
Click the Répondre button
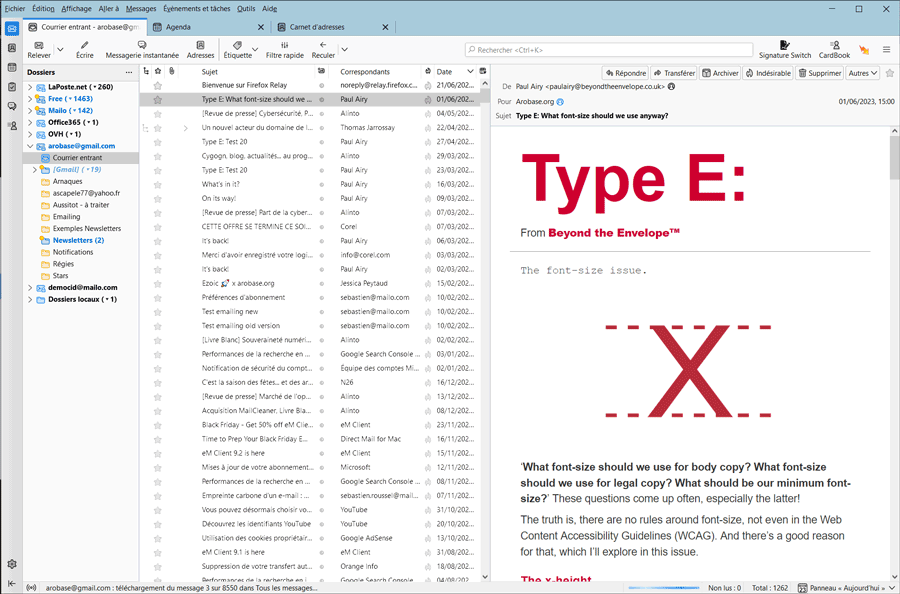[626, 73]
